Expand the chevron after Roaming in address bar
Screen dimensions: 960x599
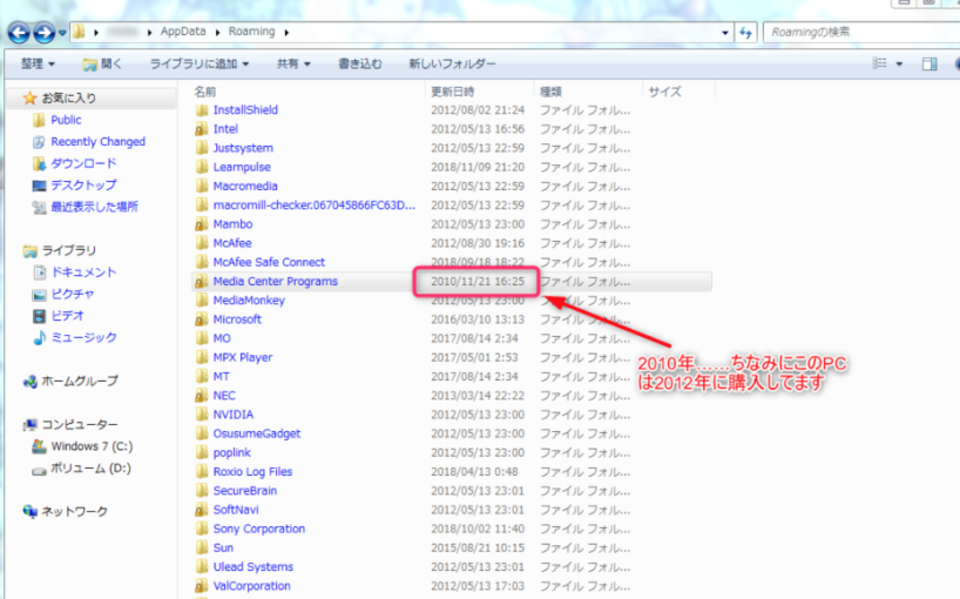click(287, 32)
